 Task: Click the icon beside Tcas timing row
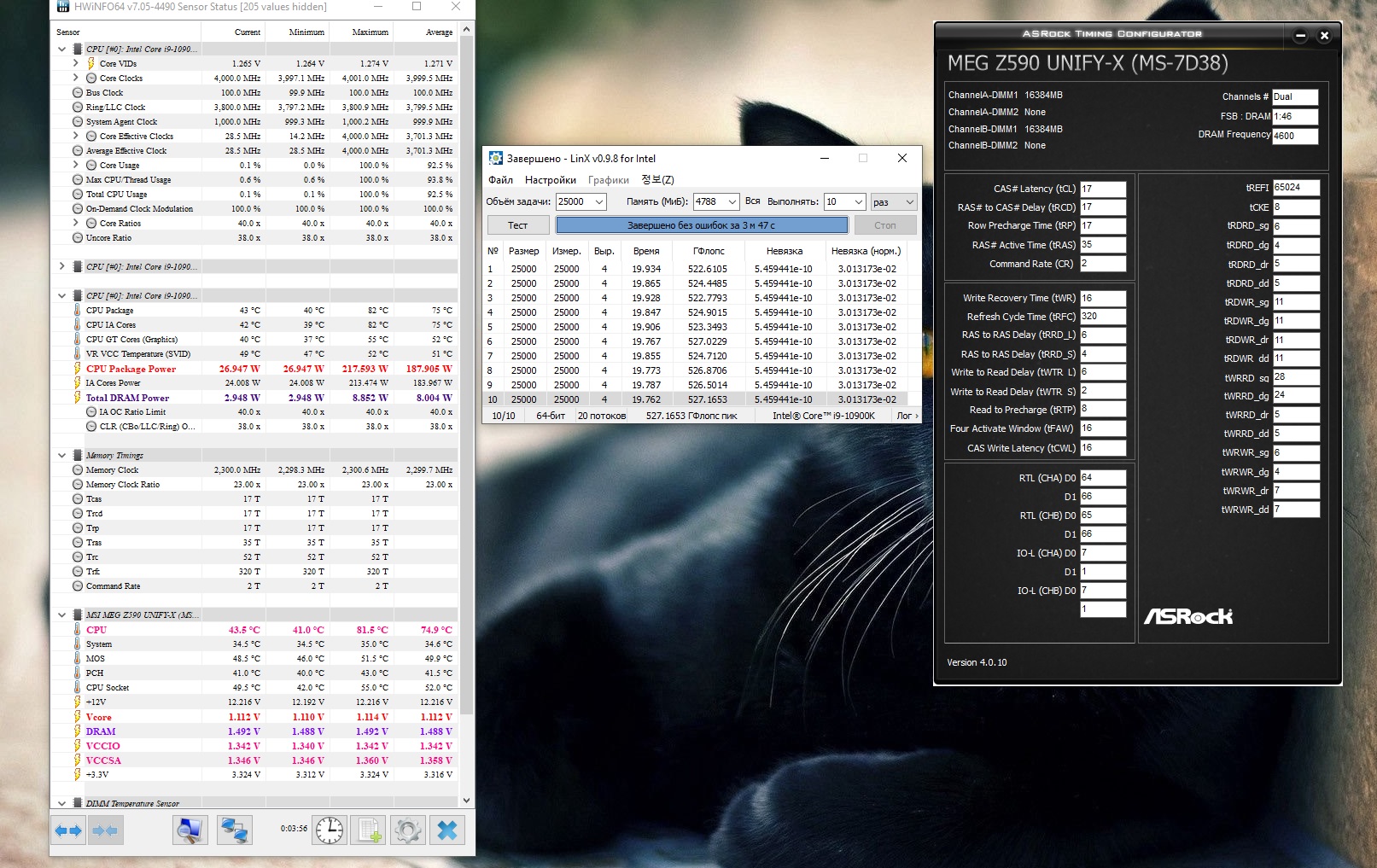[78, 499]
